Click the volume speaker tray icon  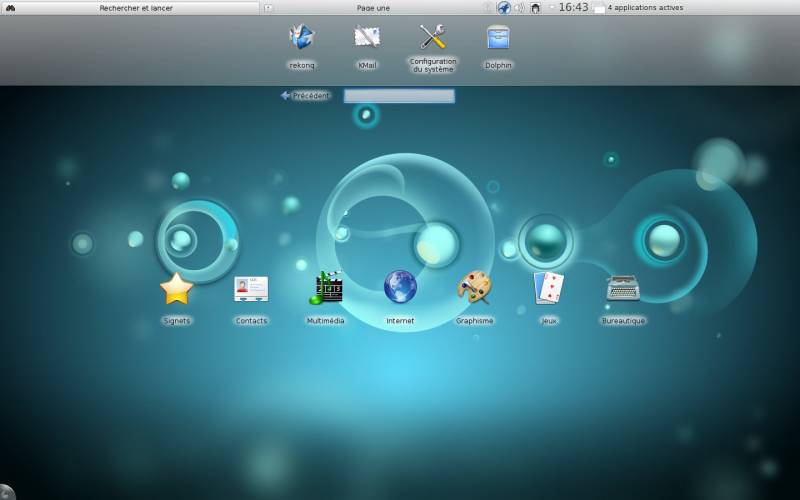tap(519, 8)
